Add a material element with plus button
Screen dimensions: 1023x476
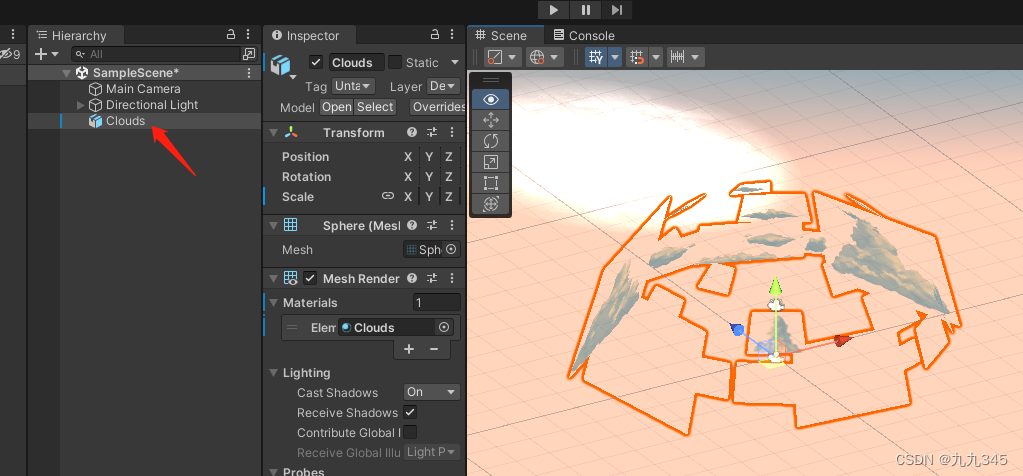(409, 350)
